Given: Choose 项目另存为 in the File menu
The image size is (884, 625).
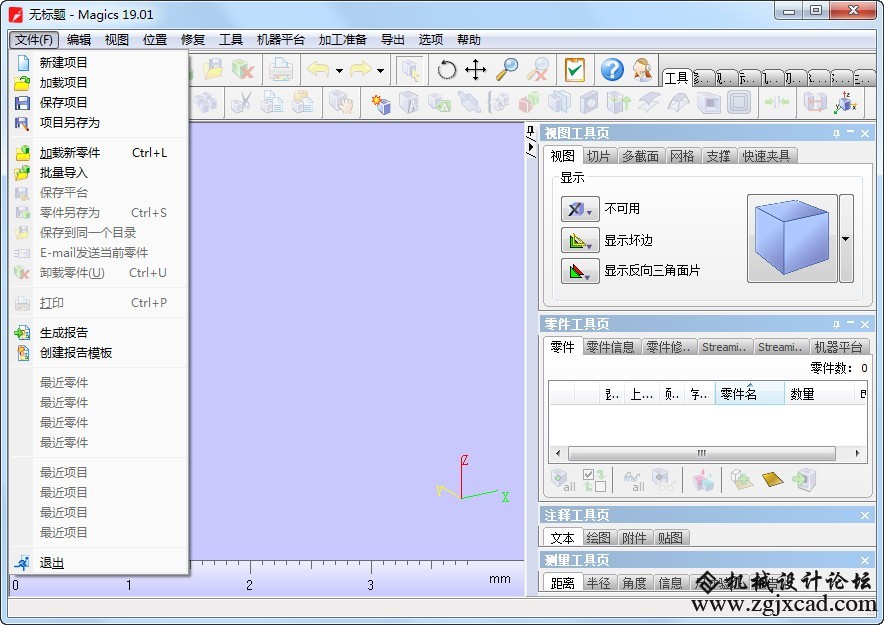Looking at the screenshot, I should [x=99, y=122].
